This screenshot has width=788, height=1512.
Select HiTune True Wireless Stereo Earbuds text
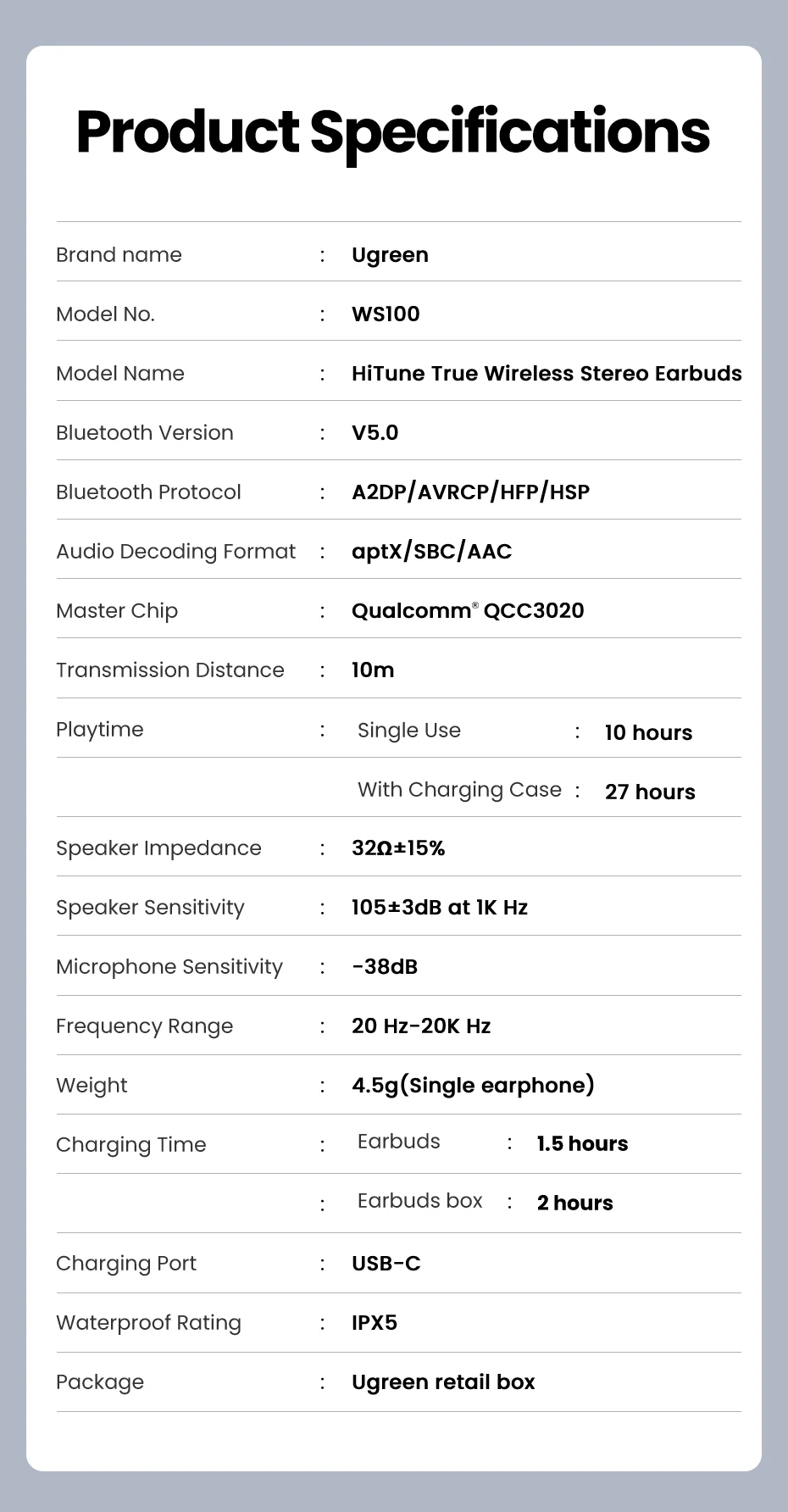pos(547,374)
